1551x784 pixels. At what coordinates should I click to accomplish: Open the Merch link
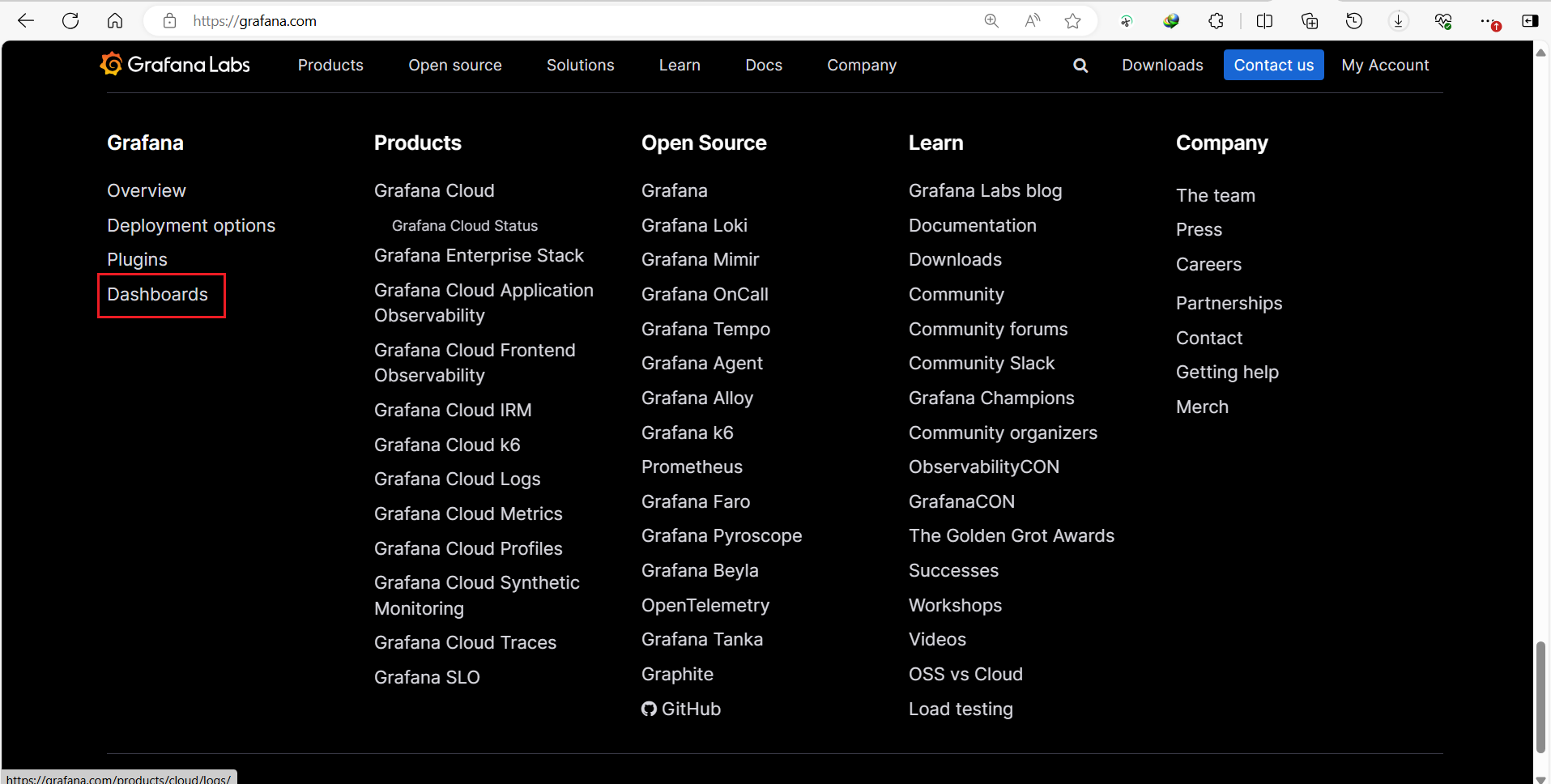pos(1202,407)
